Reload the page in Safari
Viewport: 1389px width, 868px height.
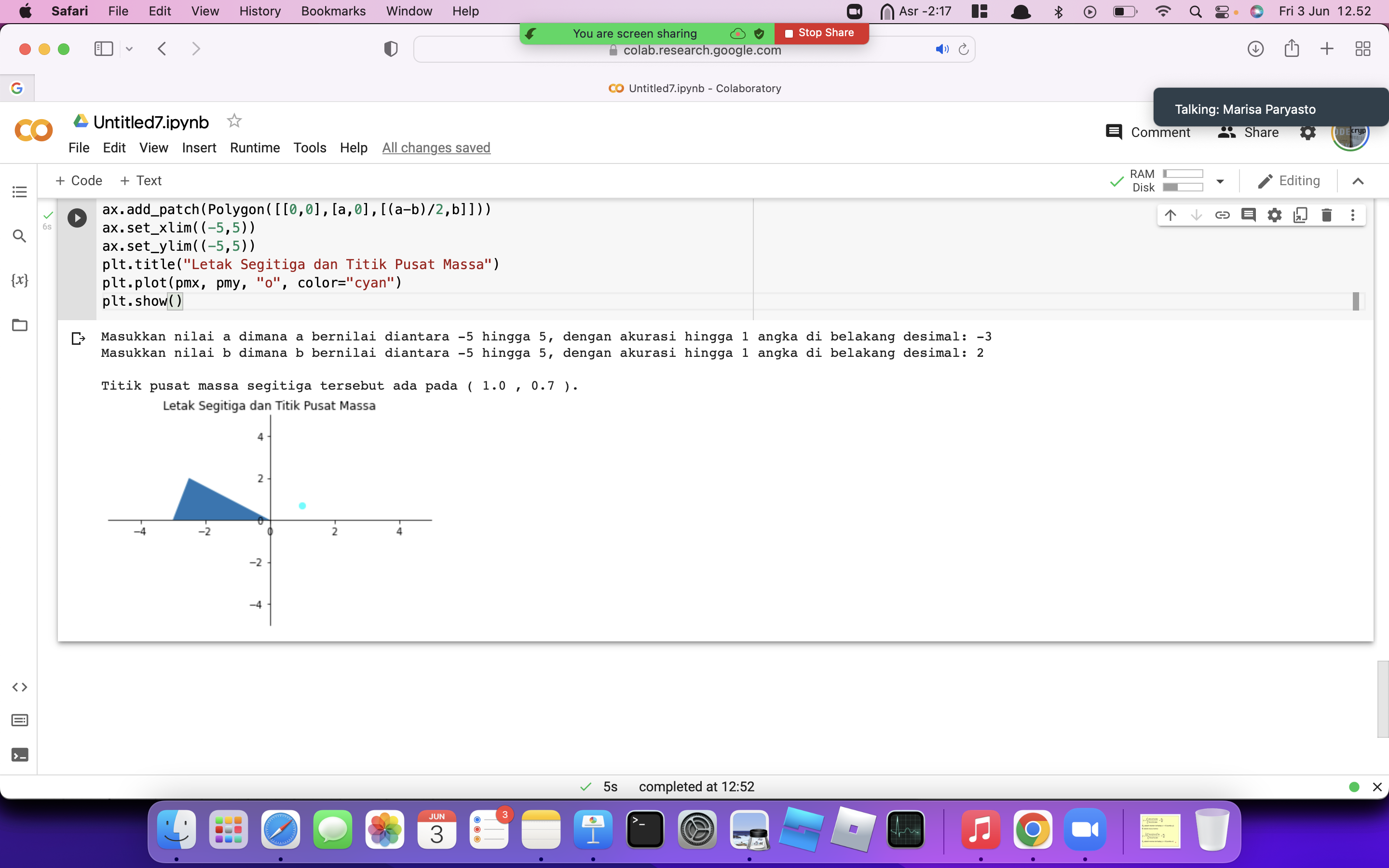point(964,49)
